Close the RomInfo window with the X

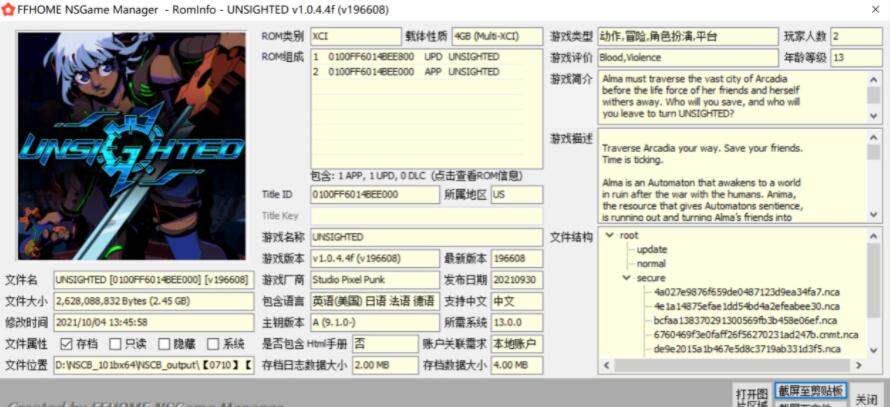875,10
